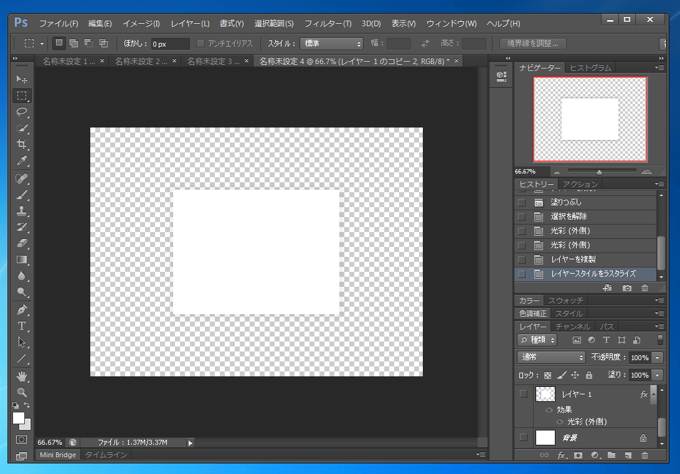Select the Crop tool
The height and width of the screenshot is (474, 680).
[x=21, y=144]
